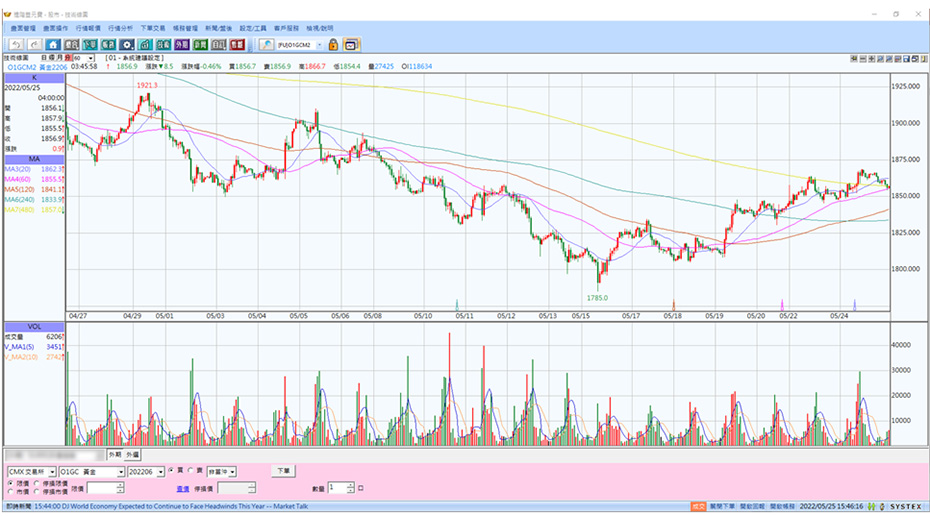Click the magnifier symbol search icon
Viewport: 930px width, 516px height.
click(266, 44)
